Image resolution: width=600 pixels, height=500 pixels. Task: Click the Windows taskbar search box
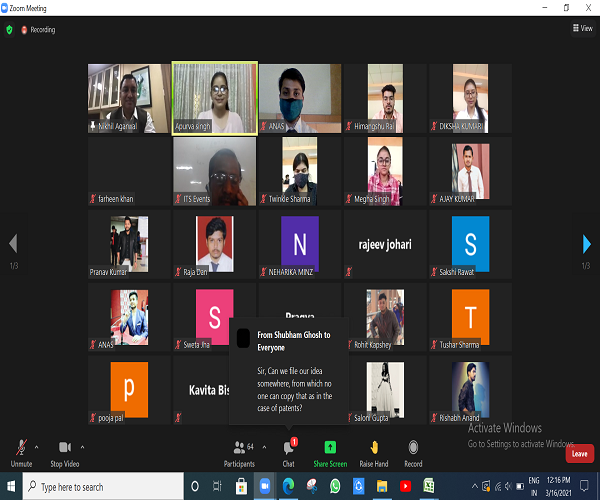103,487
